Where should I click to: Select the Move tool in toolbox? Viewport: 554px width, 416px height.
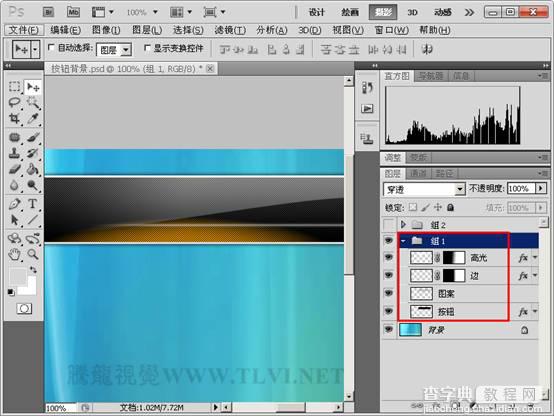click(33, 87)
